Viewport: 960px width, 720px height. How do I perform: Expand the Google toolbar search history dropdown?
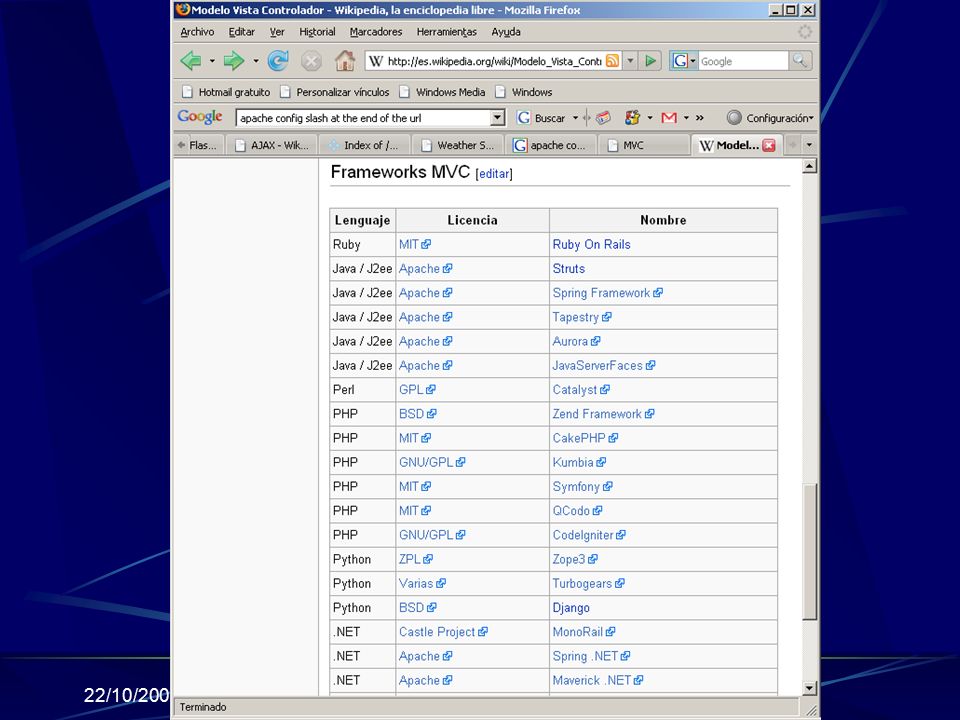pos(498,118)
